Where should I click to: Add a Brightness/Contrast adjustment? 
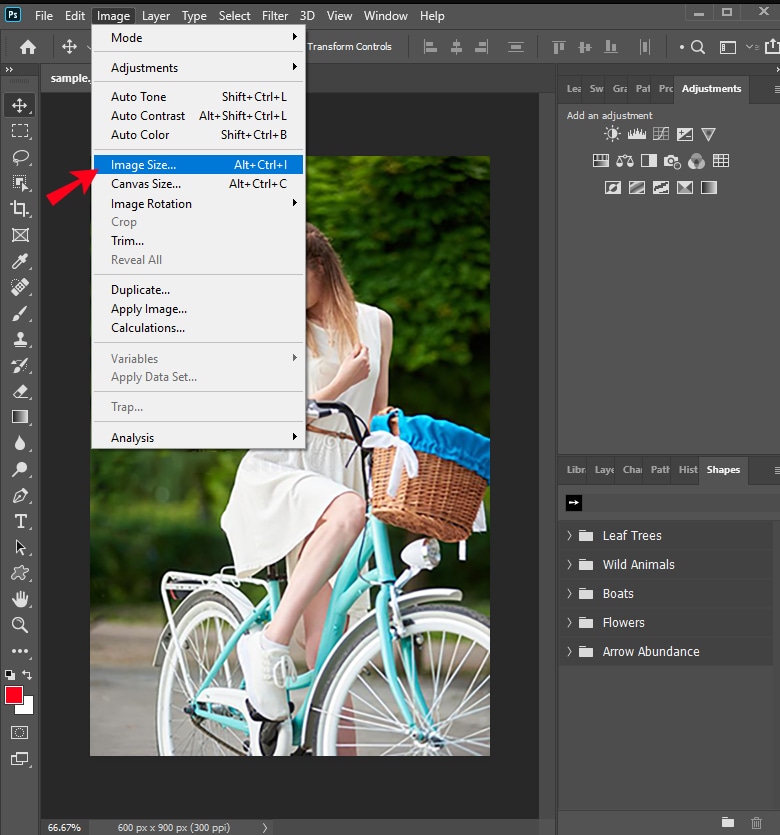pyautogui.click(x=612, y=134)
